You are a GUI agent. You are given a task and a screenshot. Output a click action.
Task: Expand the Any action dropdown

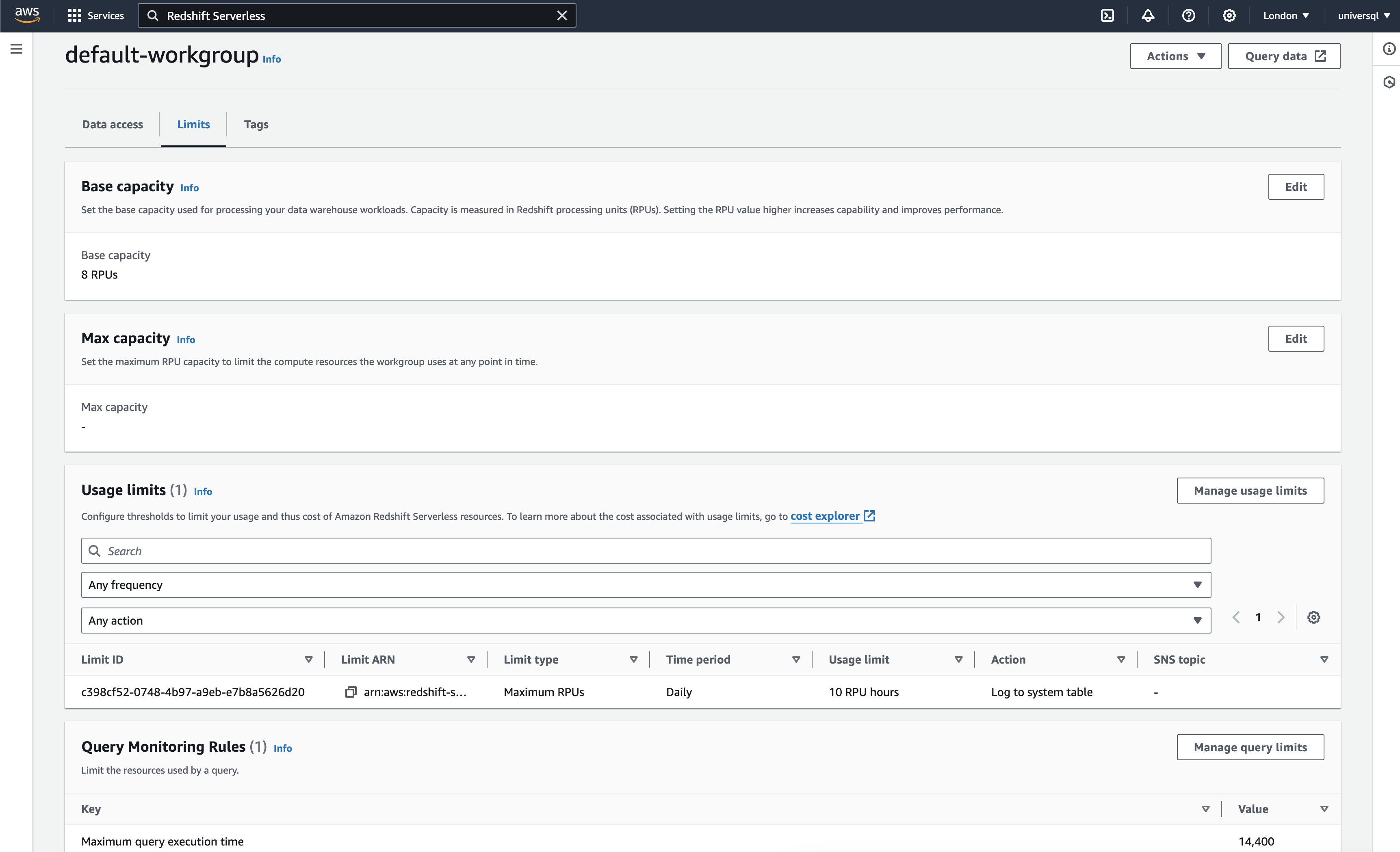click(x=646, y=620)
